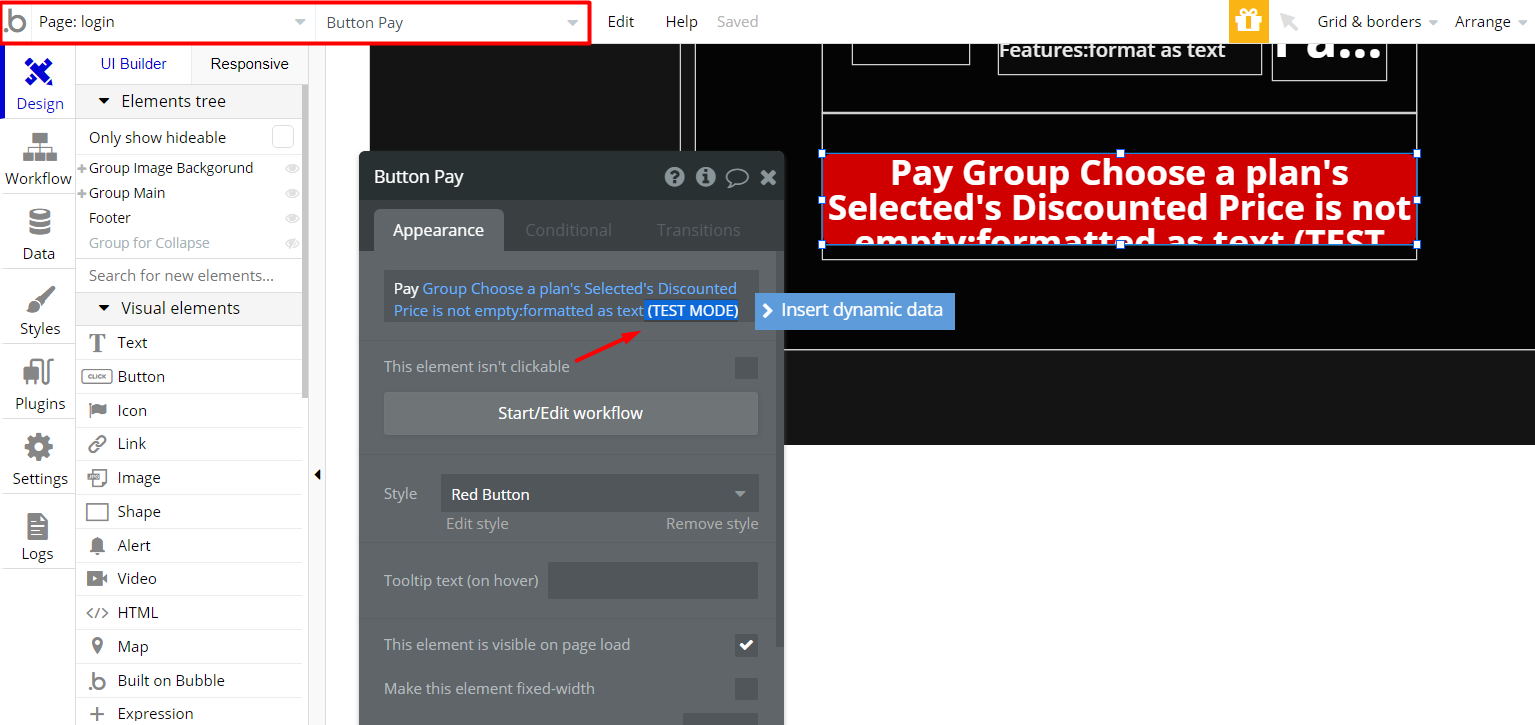Open the Style dropdown showing Red Button
1535x725 pixels.
599,494
